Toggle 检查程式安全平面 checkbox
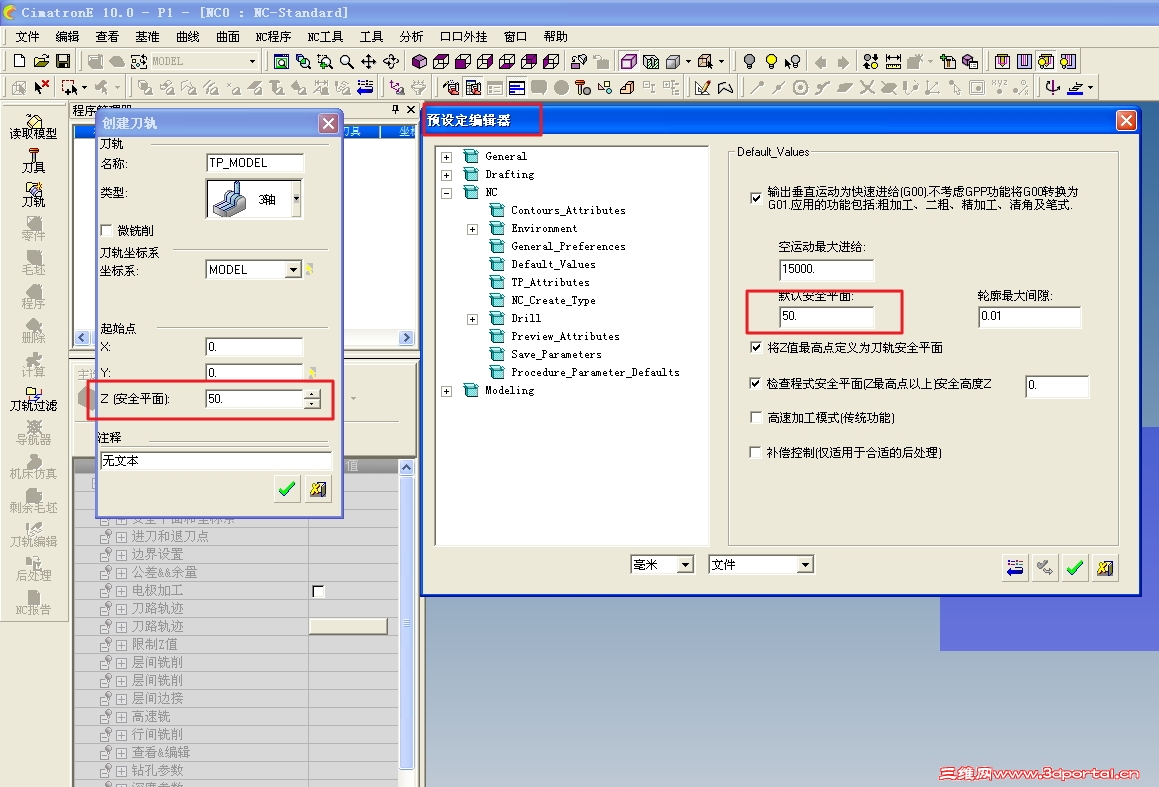 tap(755, 383)
